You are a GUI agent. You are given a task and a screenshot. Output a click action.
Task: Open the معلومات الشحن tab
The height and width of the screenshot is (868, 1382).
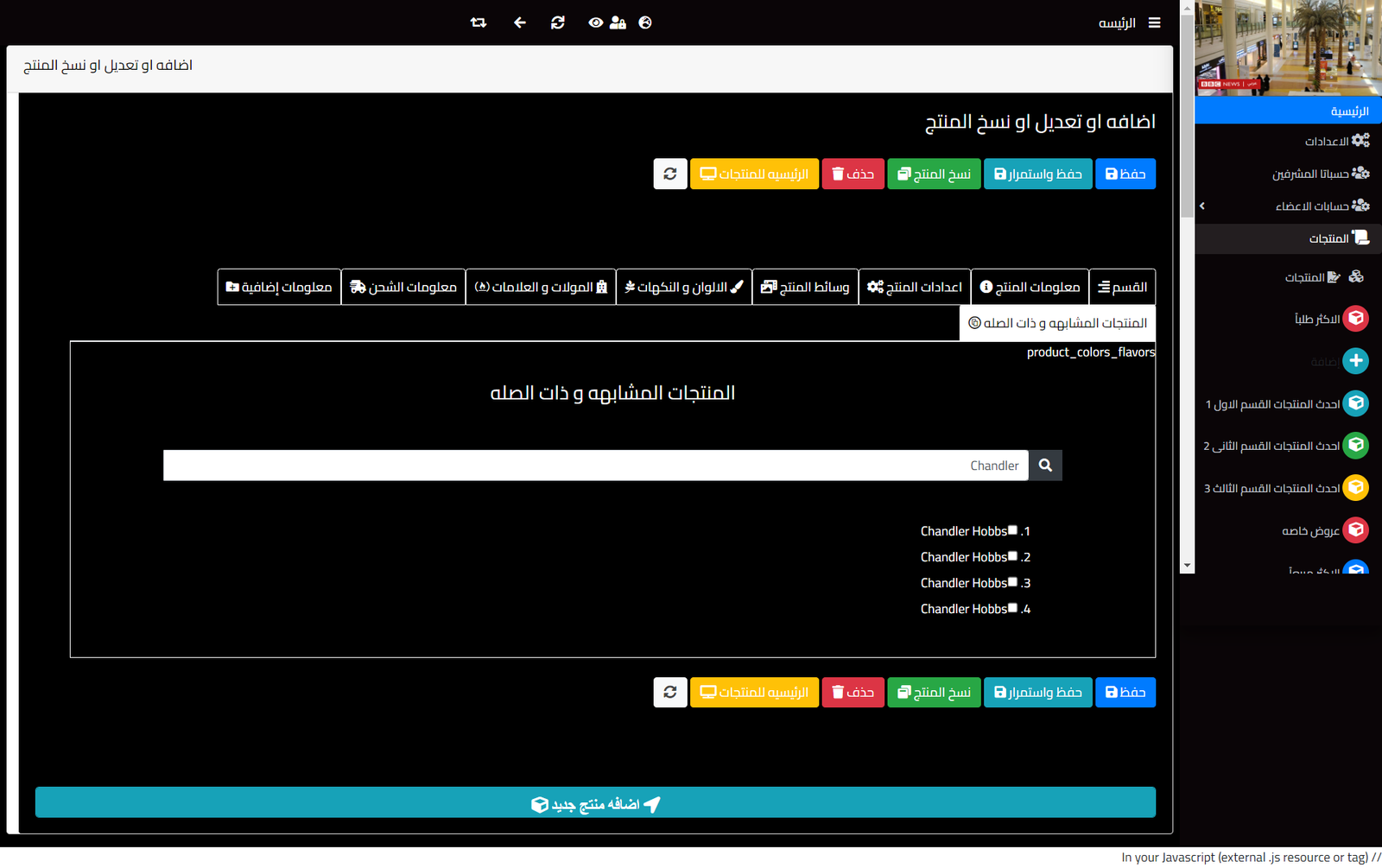(x=403, y=287)
